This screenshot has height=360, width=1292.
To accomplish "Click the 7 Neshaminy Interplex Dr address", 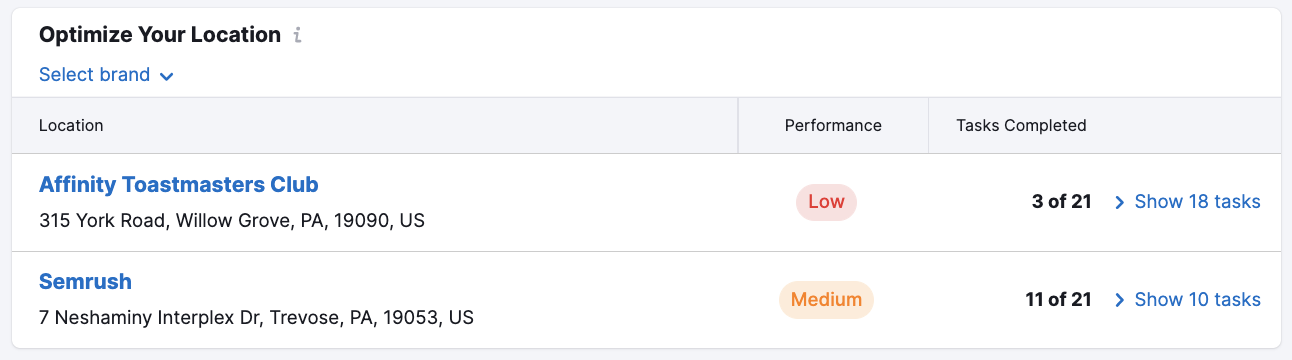I will (x=256, y=318).
